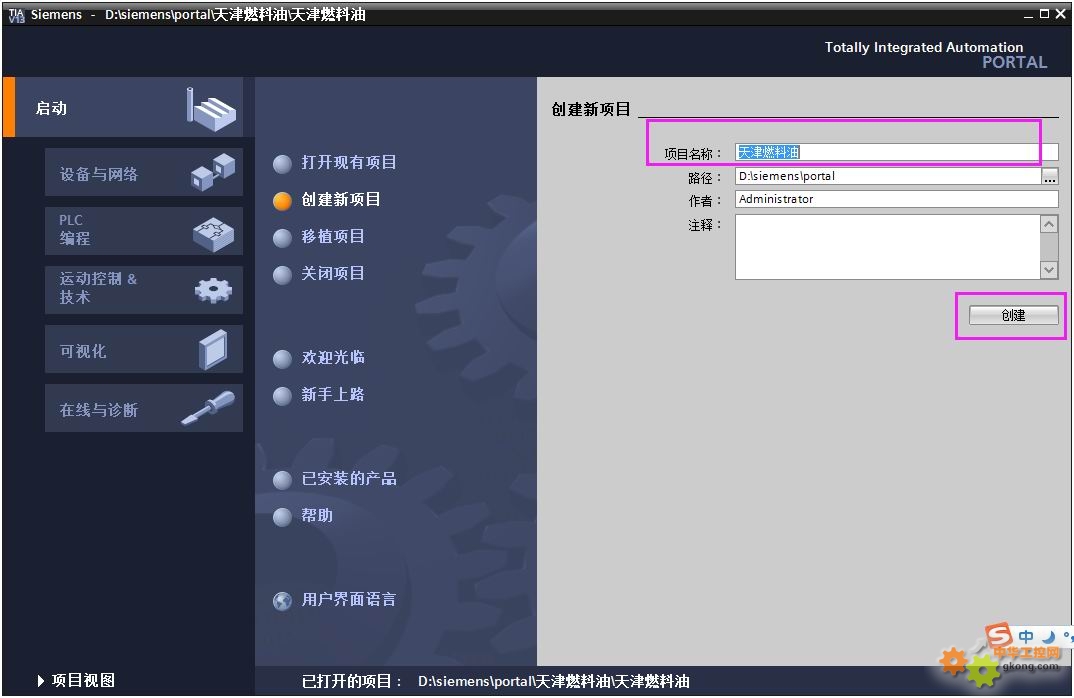The height and width of the screenshot is (698, 1074).
Task: Click the TIA Portal logo in the title bar
Action: pos(16,14)
